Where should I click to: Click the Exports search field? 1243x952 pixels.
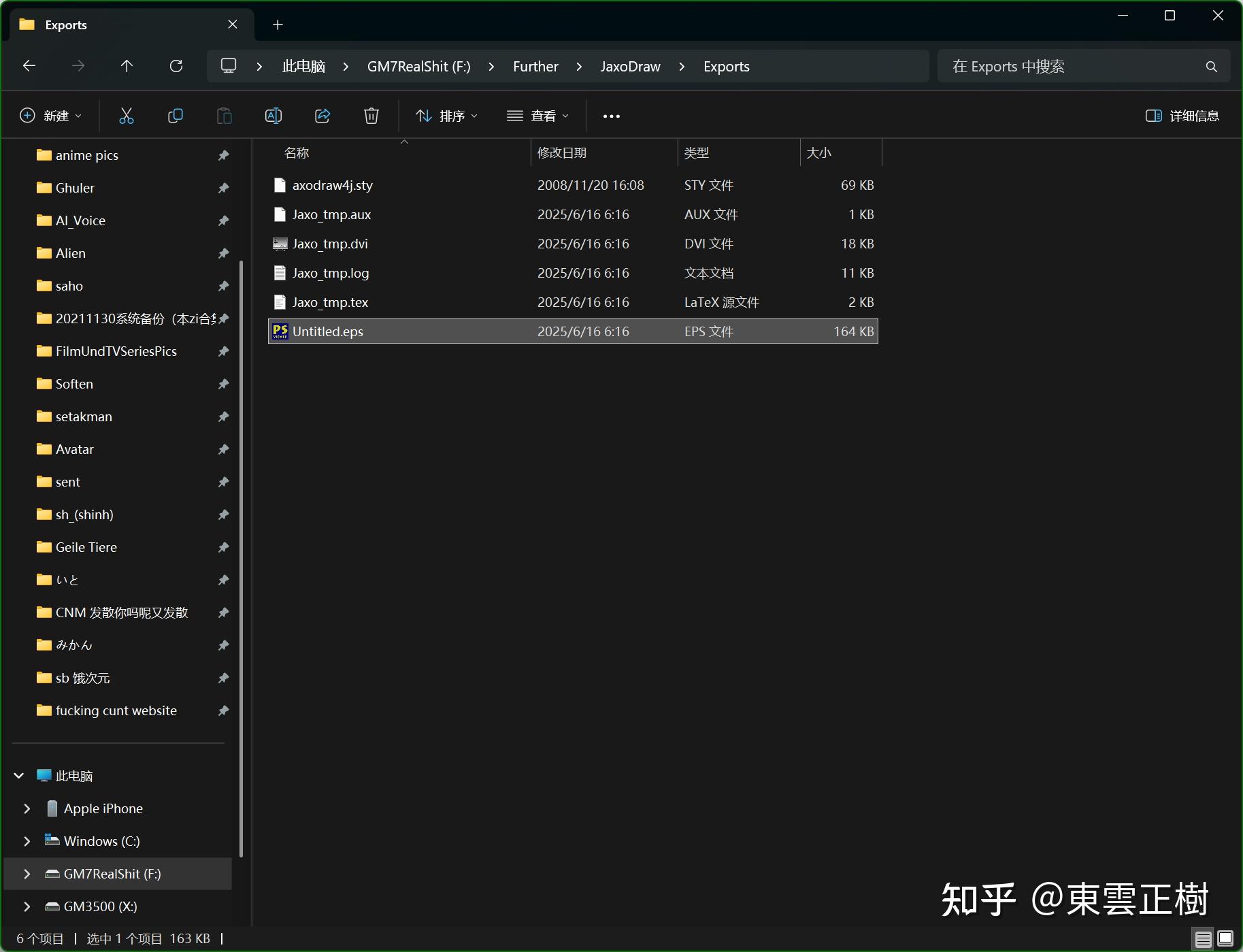pos(1084,66)
